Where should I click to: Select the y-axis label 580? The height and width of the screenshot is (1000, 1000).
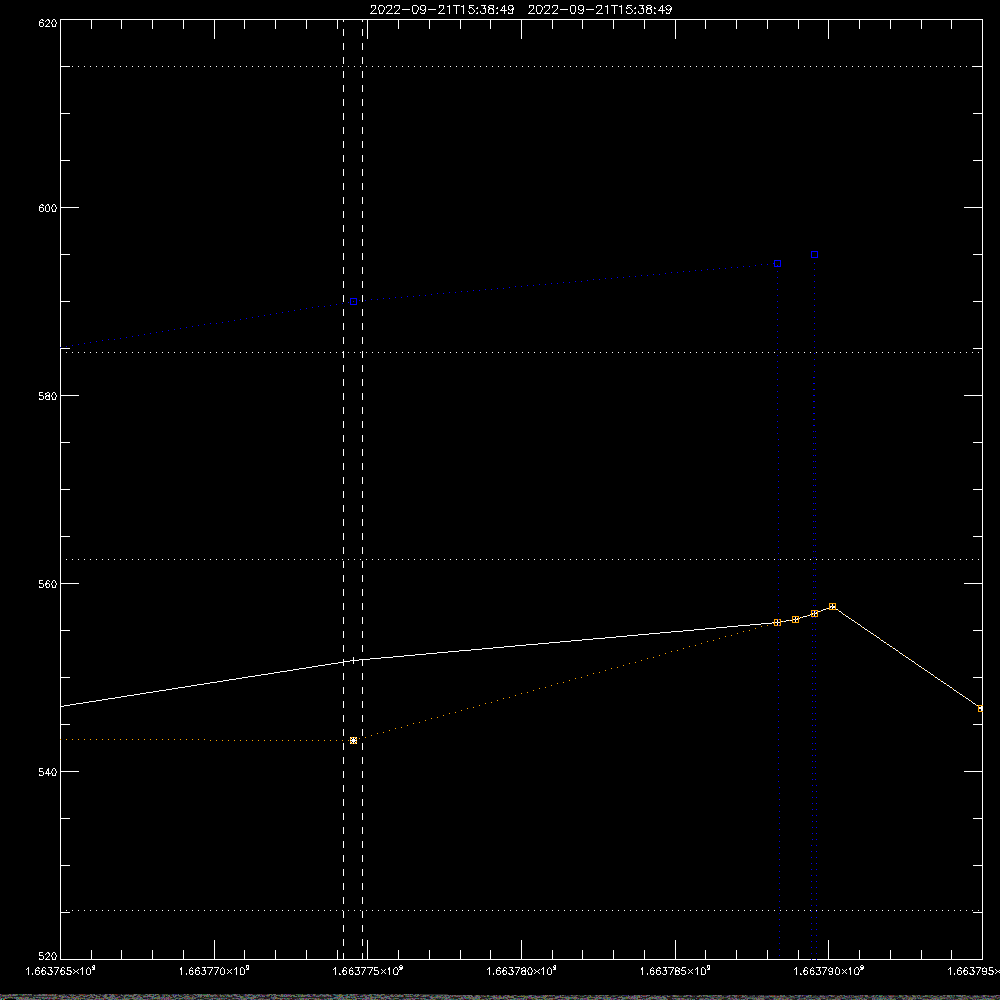click(x=48, y=396)
